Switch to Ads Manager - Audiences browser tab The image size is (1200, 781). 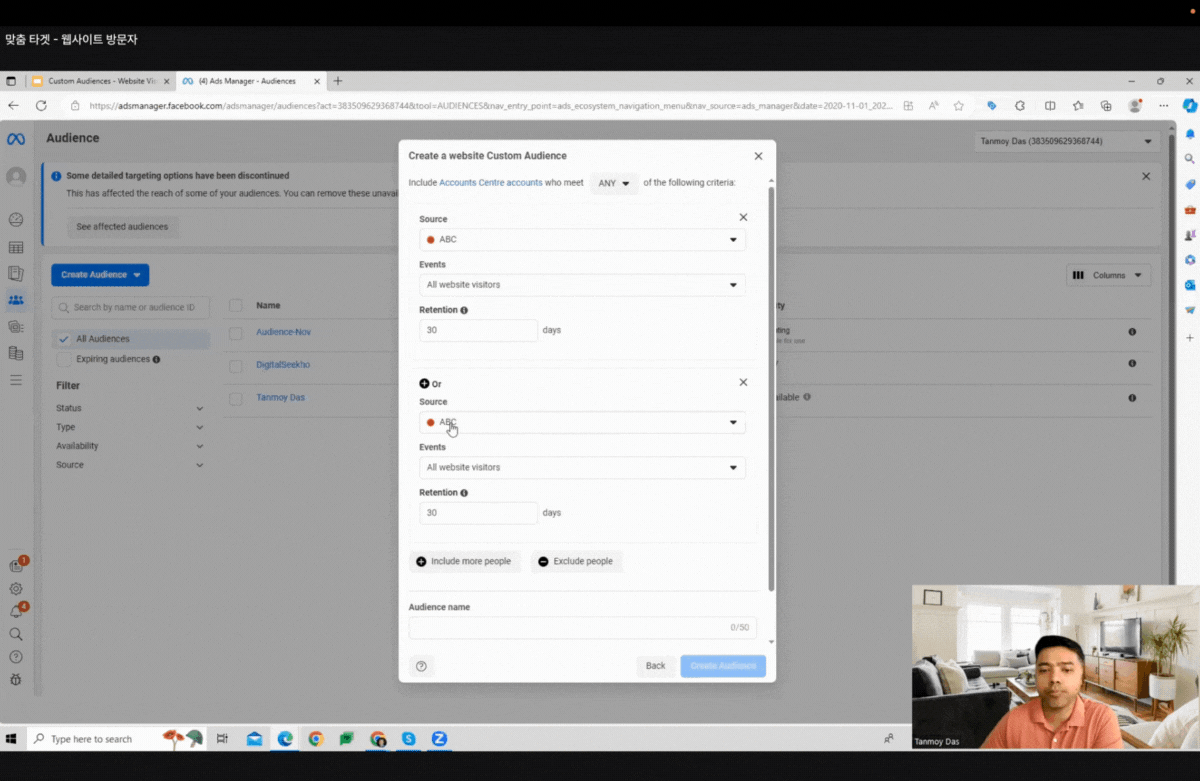(x=250, y=81)
